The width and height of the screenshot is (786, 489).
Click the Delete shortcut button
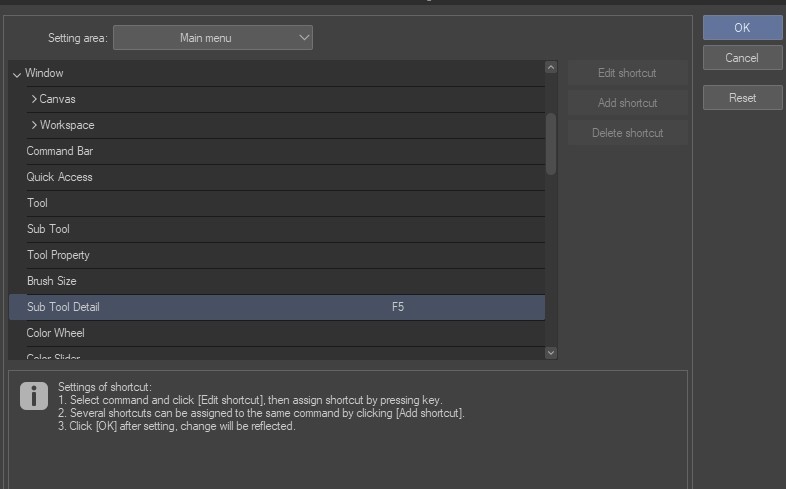(x=628, y=133)
